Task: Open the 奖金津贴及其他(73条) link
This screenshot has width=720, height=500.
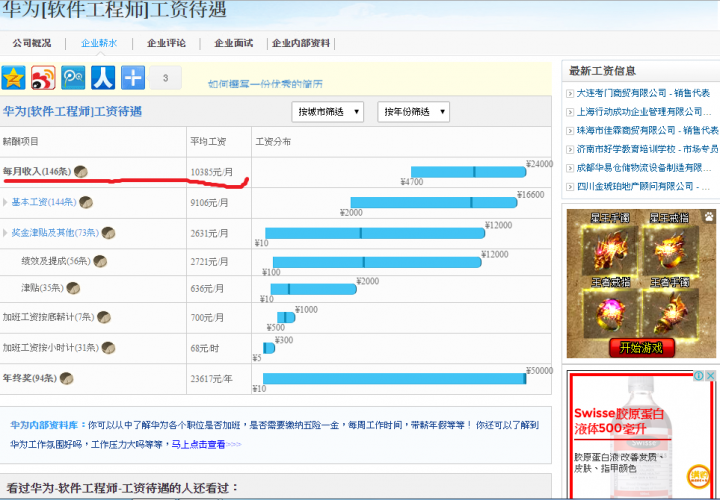Action: point(55,233)
